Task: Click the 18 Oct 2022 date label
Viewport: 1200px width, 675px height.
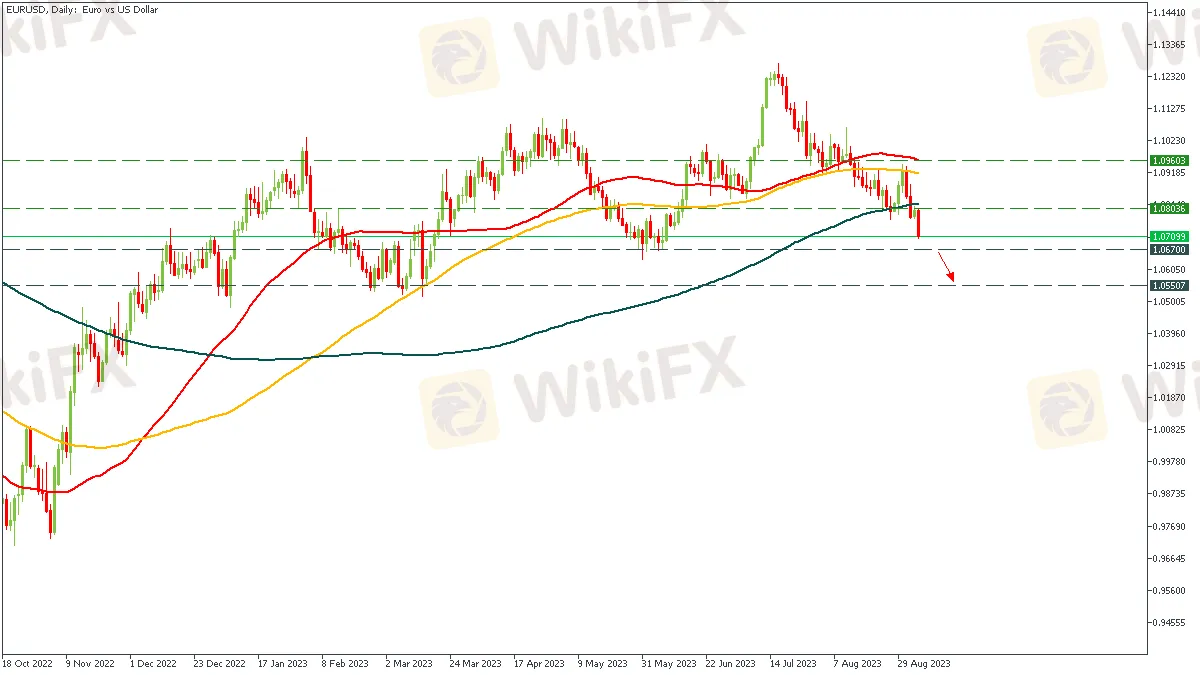Action: point(28,662)
